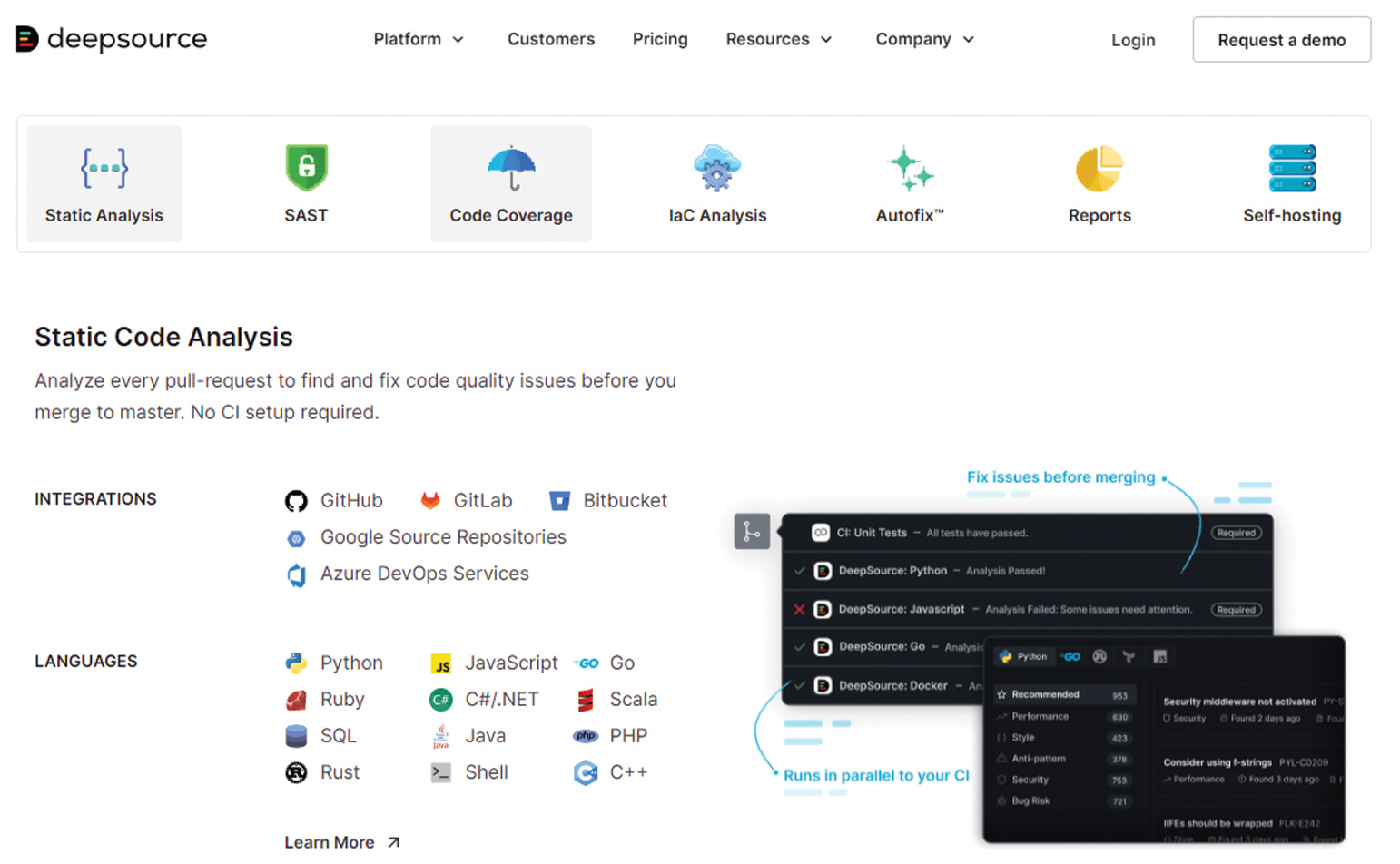Click the Autofix sparkles icon
The height and width of the screenshot is (864, 1400).
point(908,167)
